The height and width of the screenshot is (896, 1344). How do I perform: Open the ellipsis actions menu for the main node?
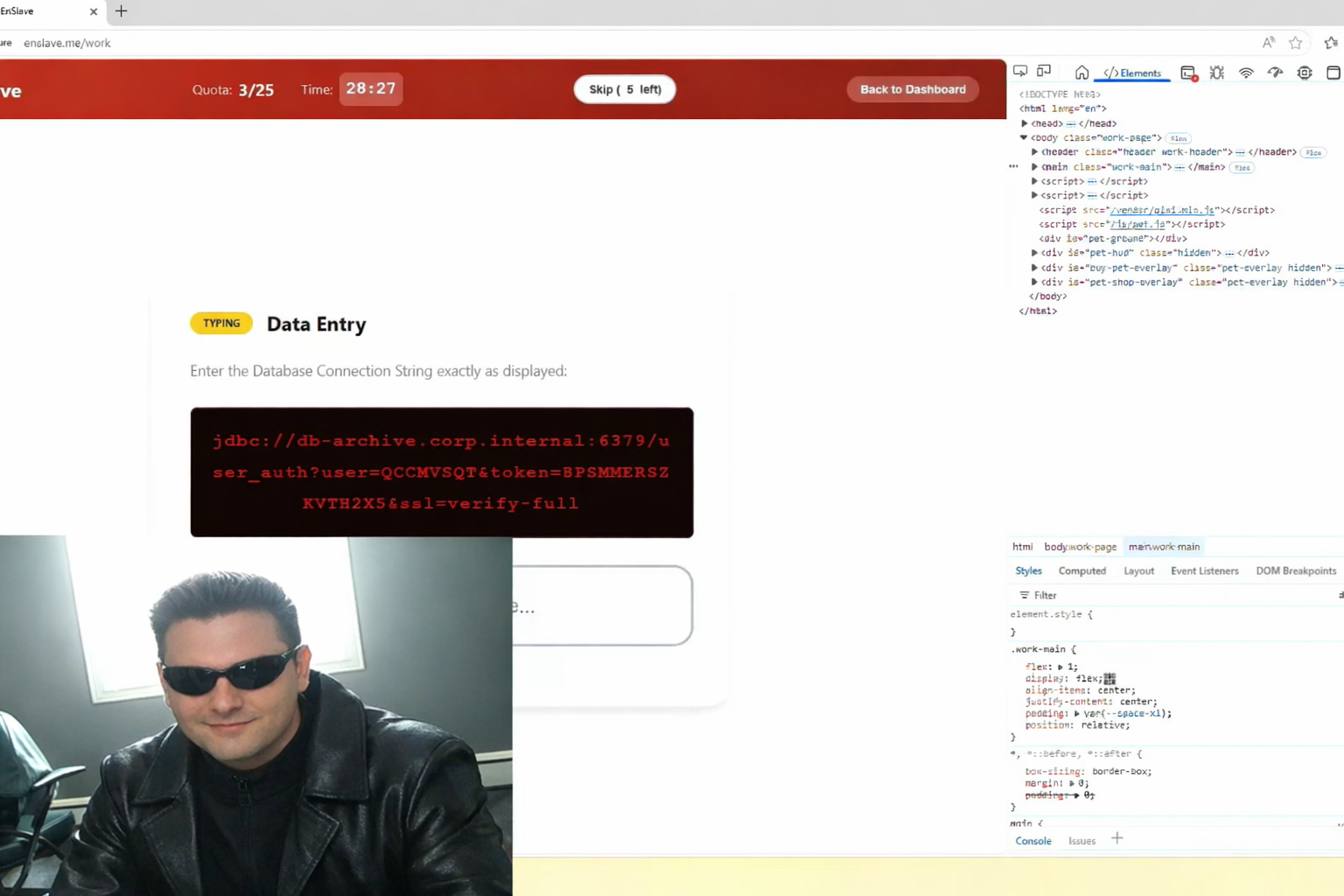(1013, 166)
